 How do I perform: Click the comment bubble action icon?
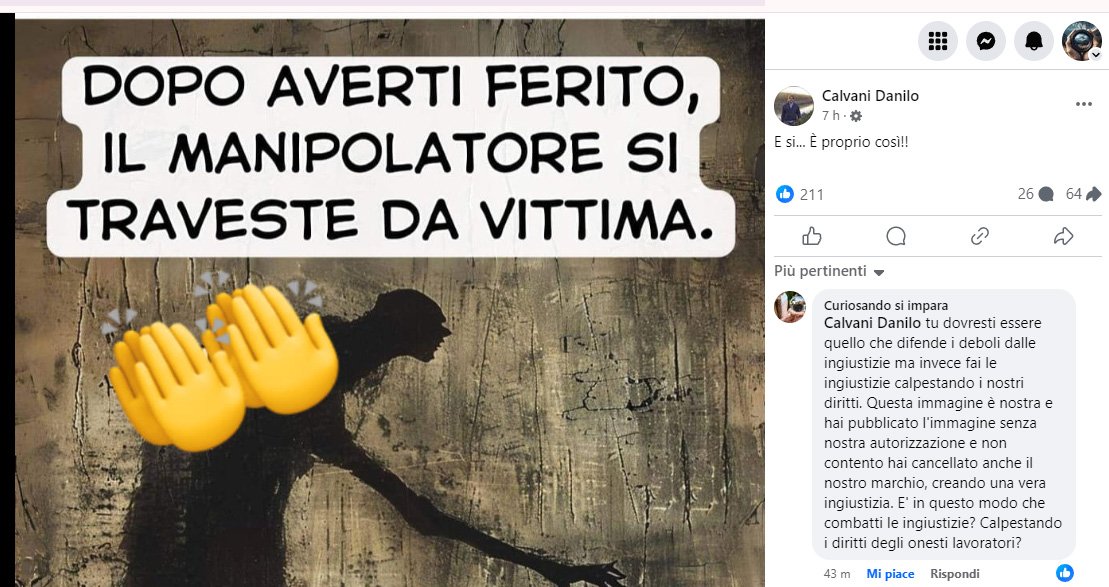pos(896,236)
